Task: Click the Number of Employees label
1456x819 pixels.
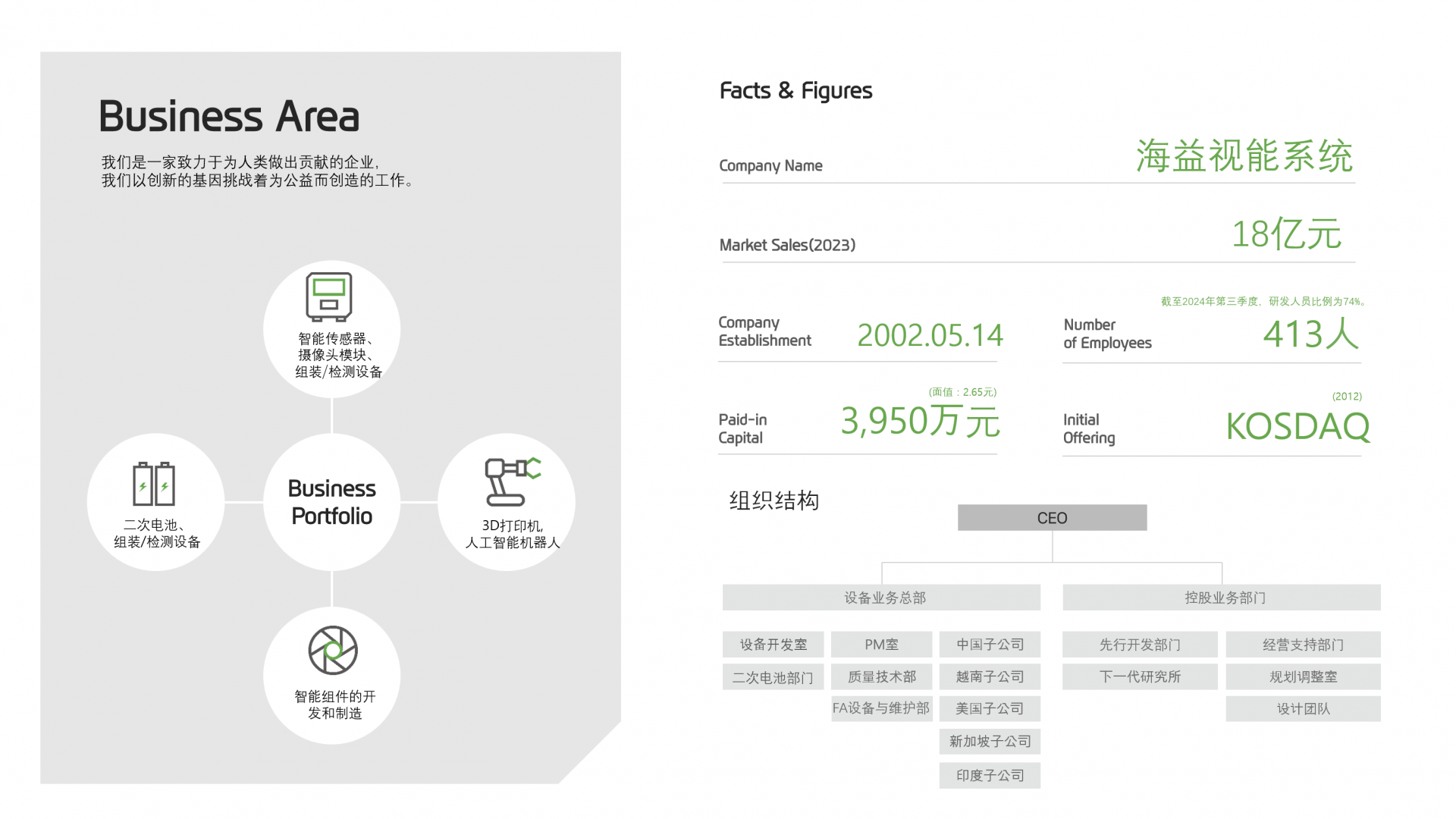Action: tap(1107, 334)
